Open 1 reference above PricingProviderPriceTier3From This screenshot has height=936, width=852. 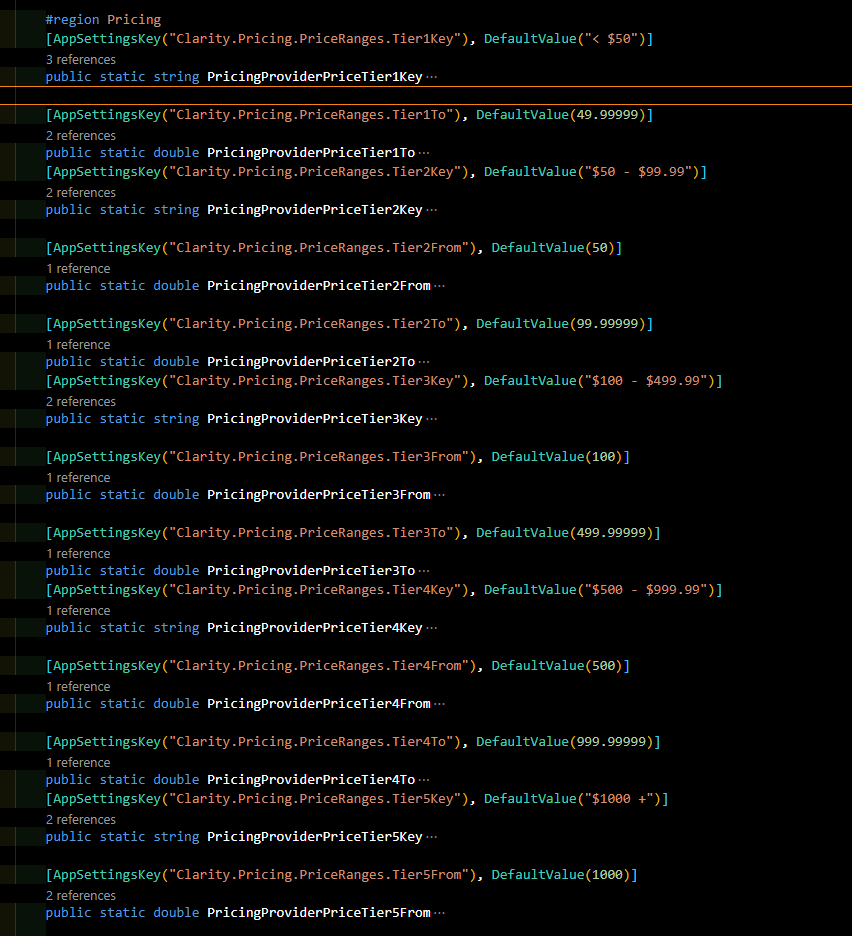78,478
